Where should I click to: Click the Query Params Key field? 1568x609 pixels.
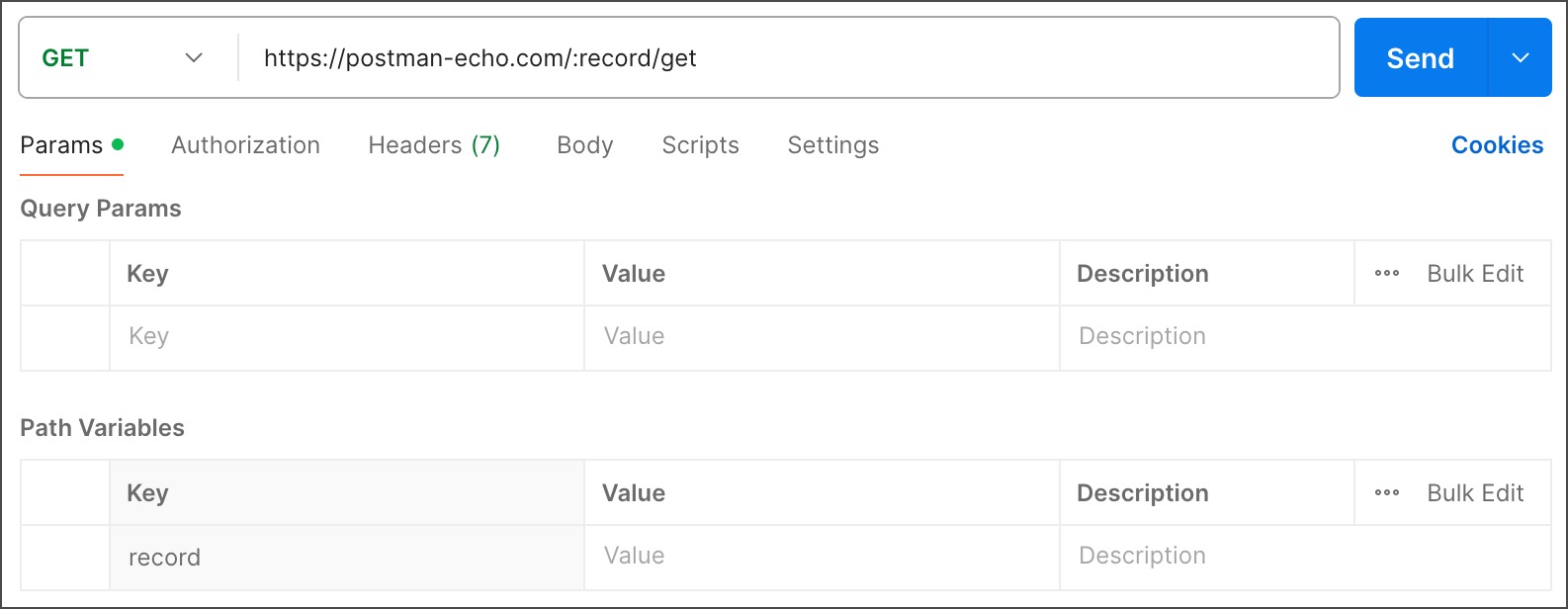(346, 337)
